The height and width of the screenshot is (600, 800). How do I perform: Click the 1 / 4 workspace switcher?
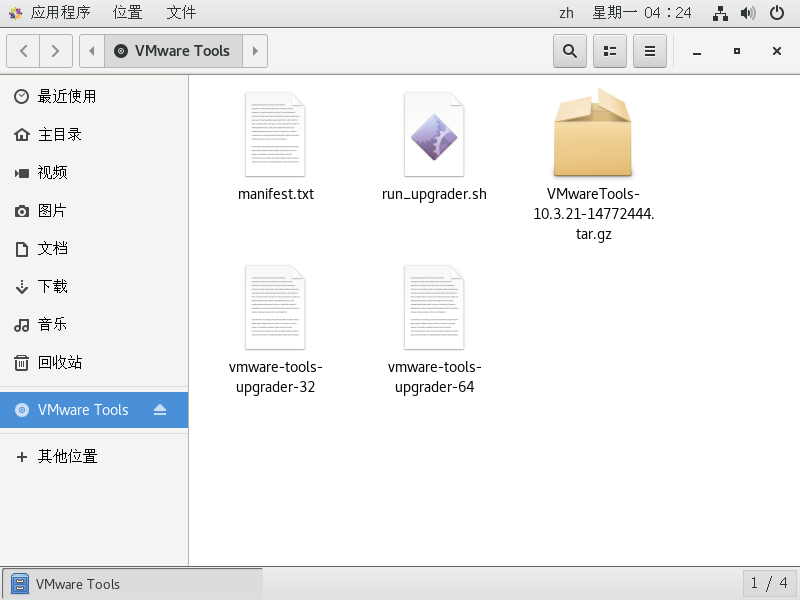[768, 583]
